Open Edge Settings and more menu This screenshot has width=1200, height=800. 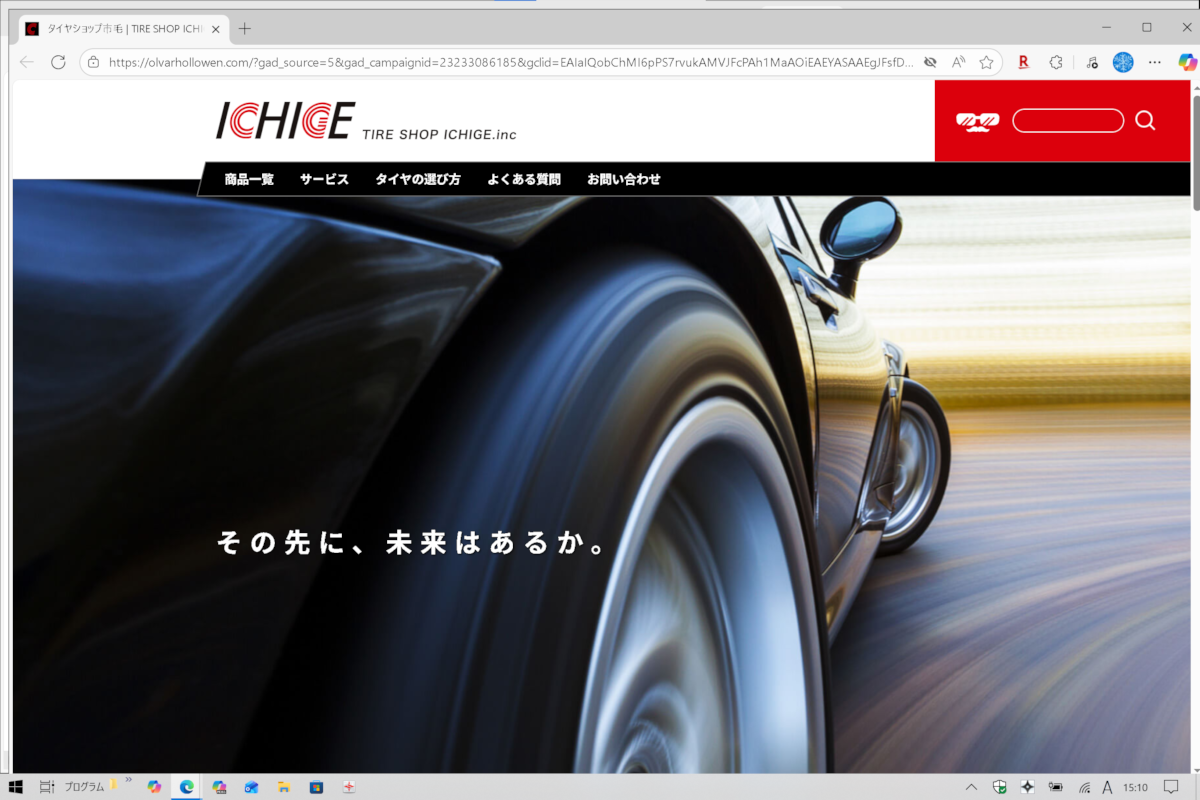pyautogui.click(x=1155, y=62)
